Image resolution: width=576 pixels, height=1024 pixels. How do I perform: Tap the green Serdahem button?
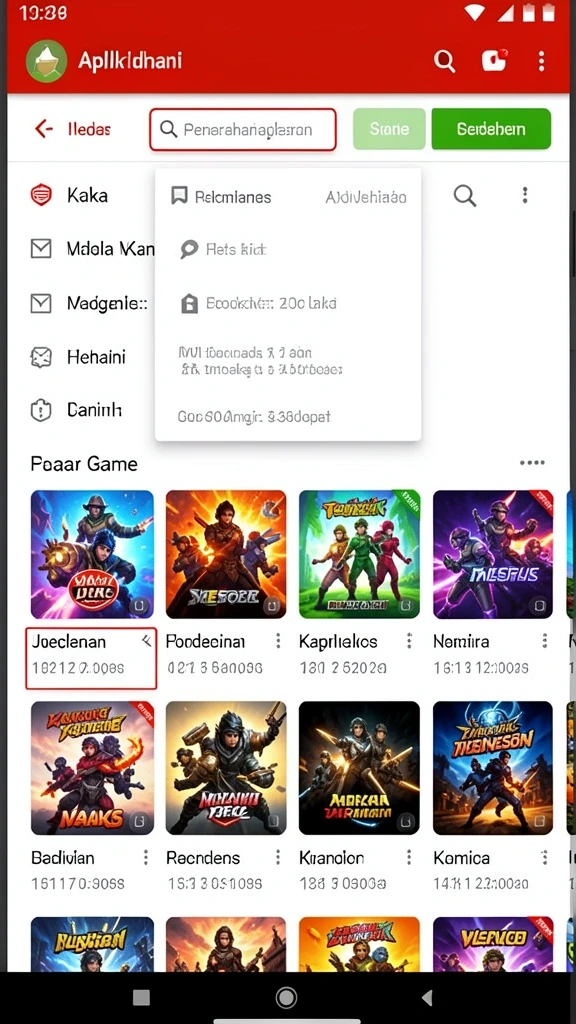point(491,129)
